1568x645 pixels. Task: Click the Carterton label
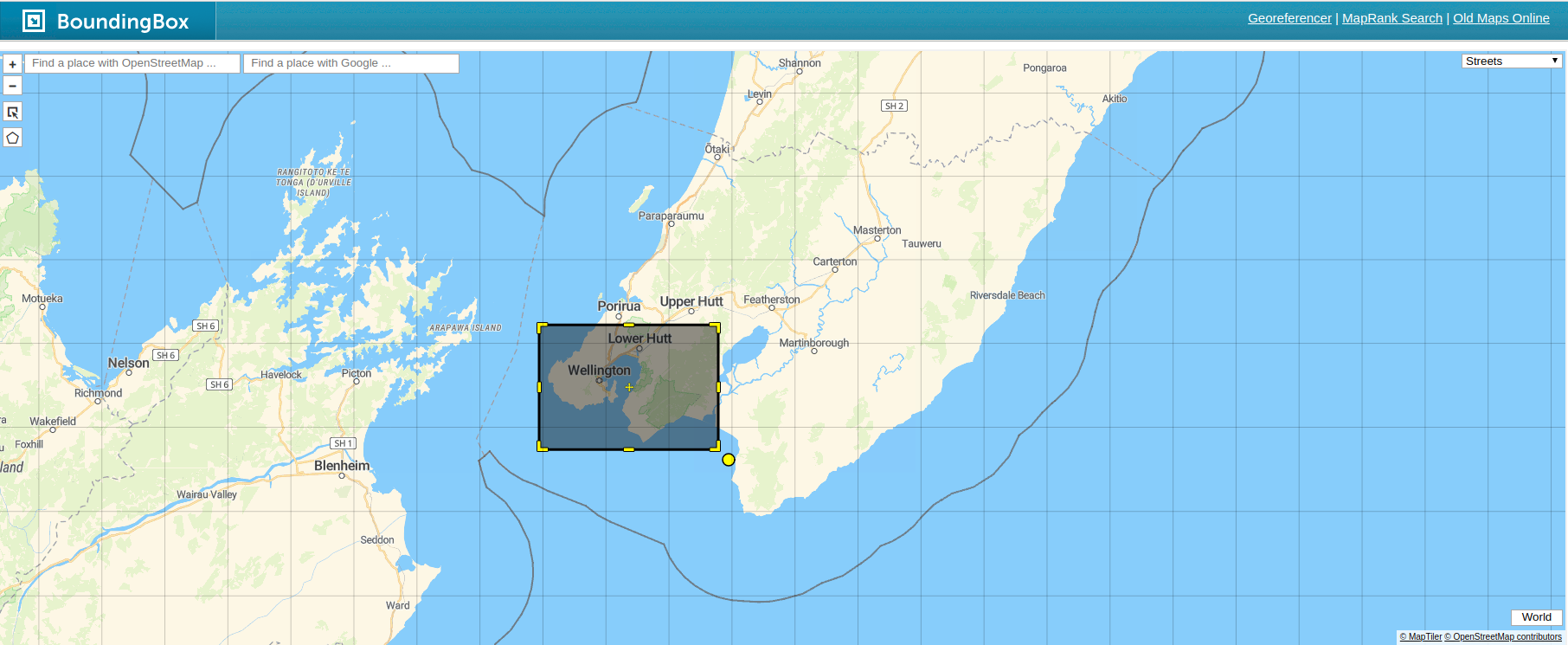835,261
